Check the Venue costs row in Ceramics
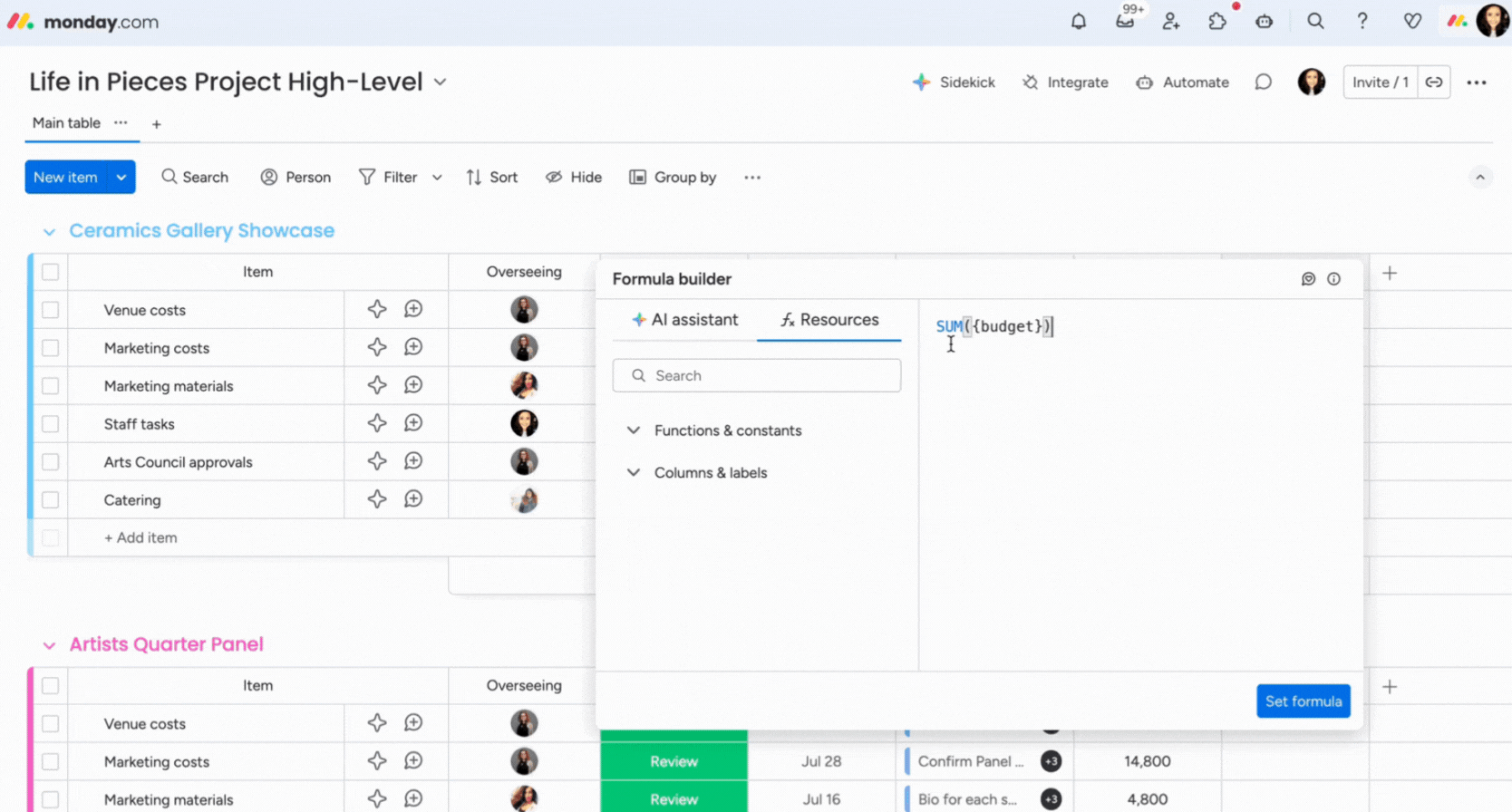The image size is (1512, 812). coord(51,310)
